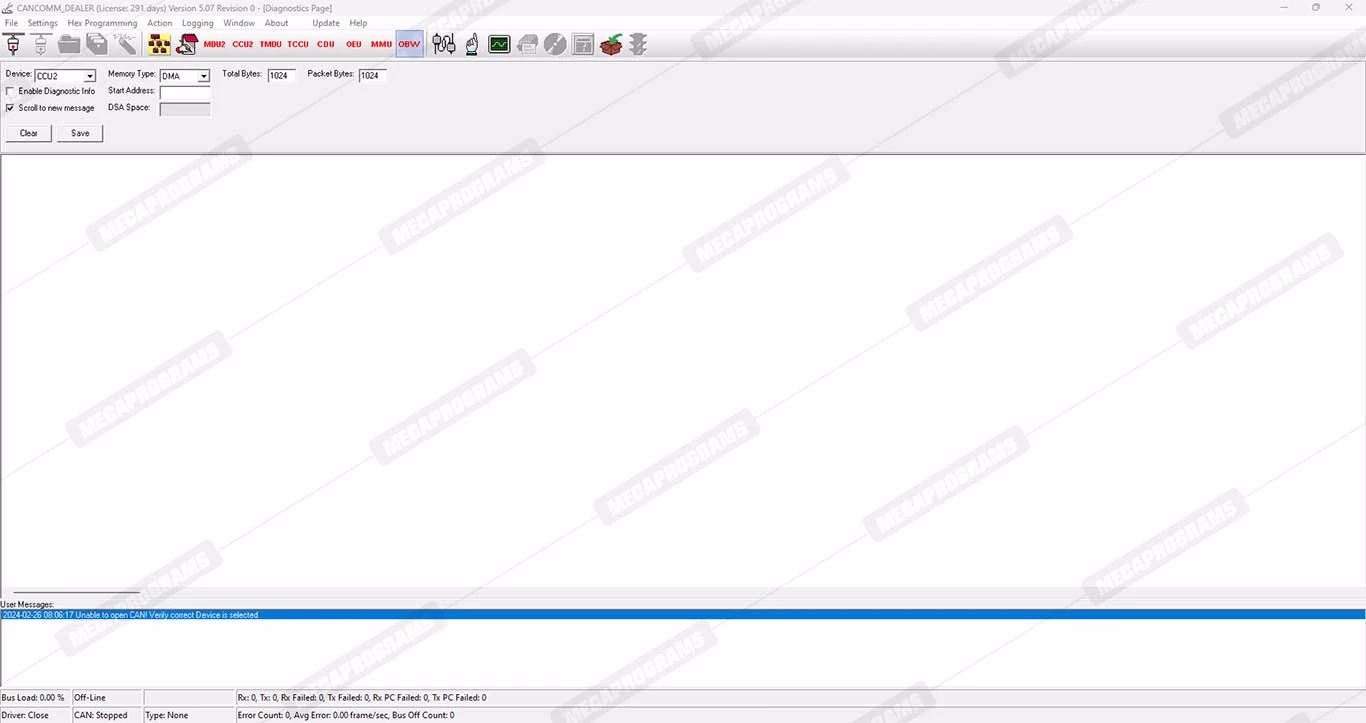Click the package box with green arrow icon

pyautogui.click(x=611, y=44)
